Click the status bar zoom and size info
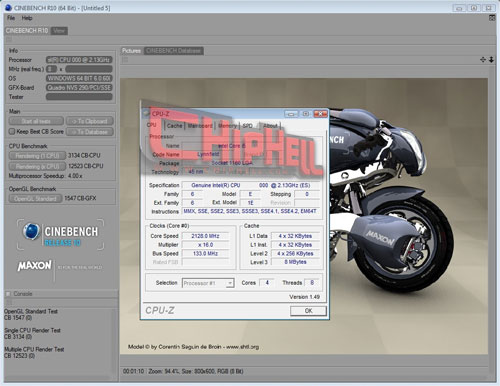Image resolution: width=500 pixels, height=386 pixels. [x=196, y=371]
